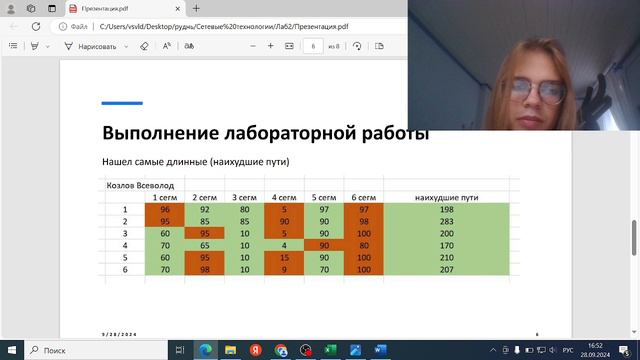
Task: Click the vertical scrollbar thumb
Action: [x=634, y=238]
